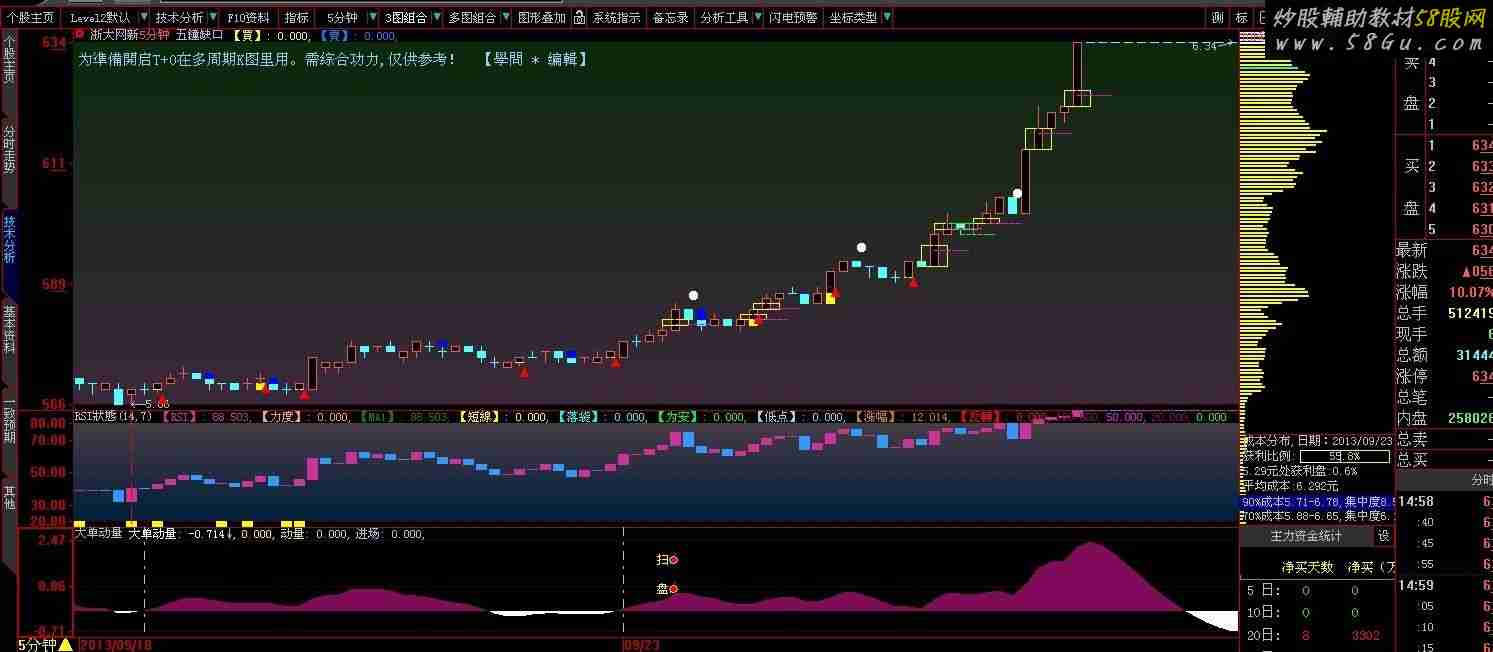
Task: Click the white dot marker at chart peak near 611
Action: (1017, 193)
